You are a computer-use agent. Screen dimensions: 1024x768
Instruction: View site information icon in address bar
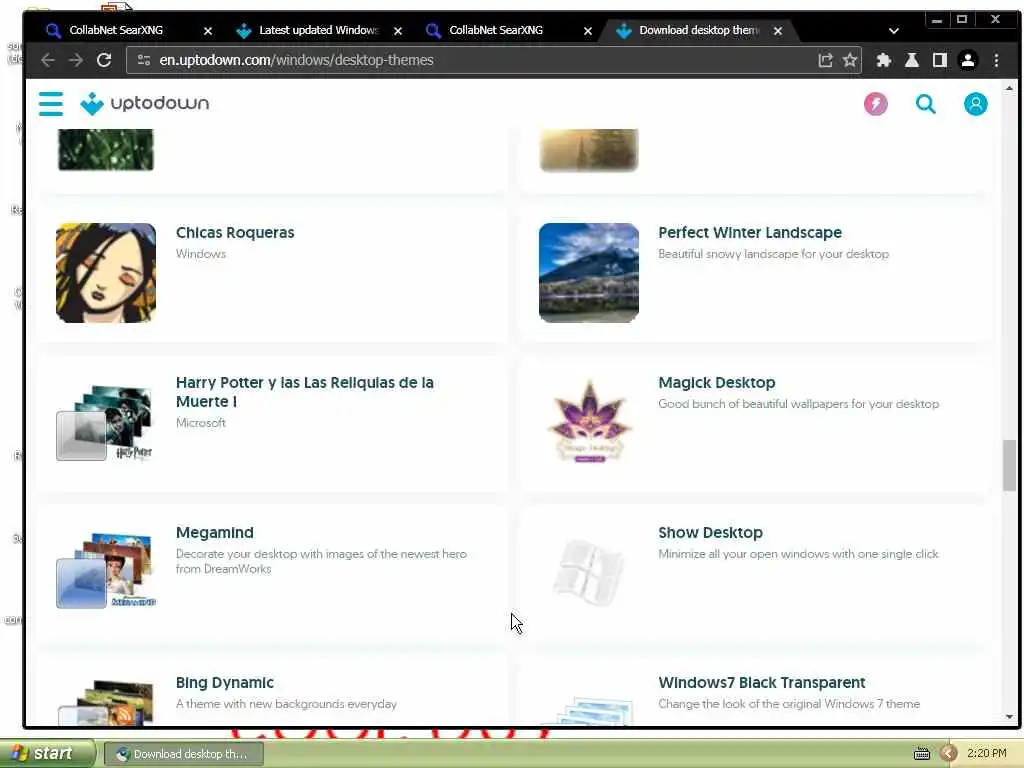144,60
